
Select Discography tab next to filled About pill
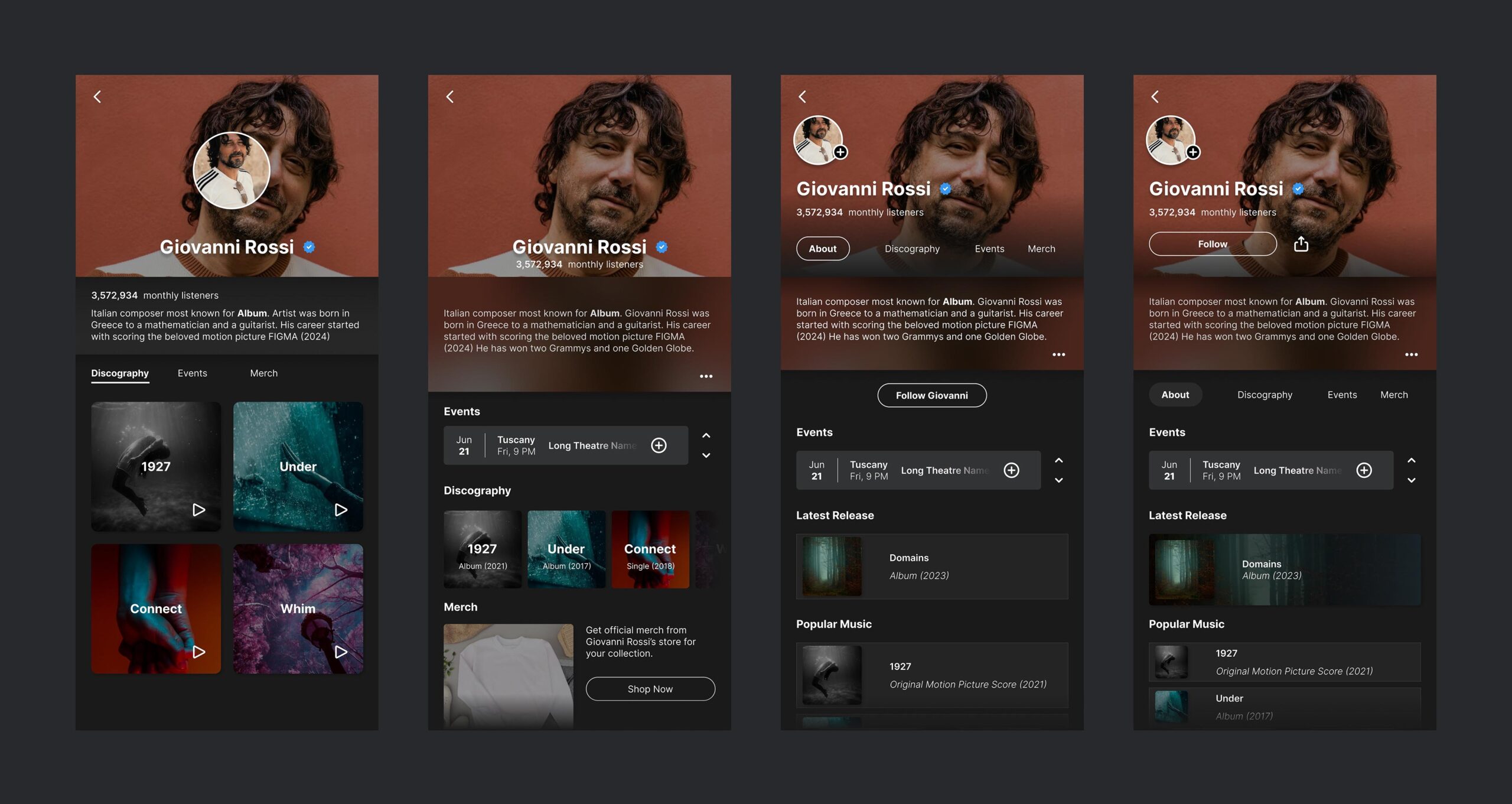click(1265, 395)
